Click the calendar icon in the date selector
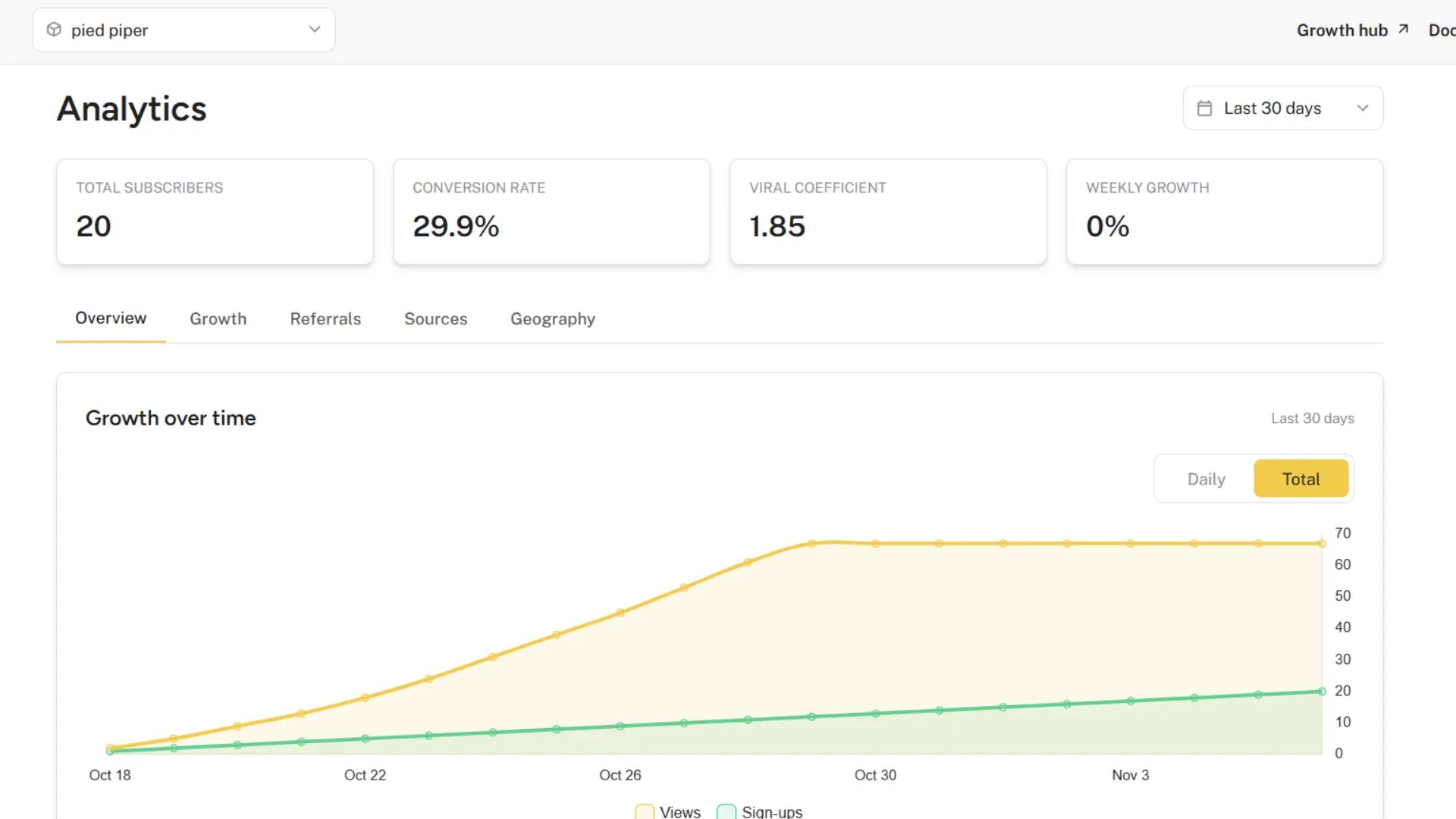The image size is (1456, 819). point(1205,108)
